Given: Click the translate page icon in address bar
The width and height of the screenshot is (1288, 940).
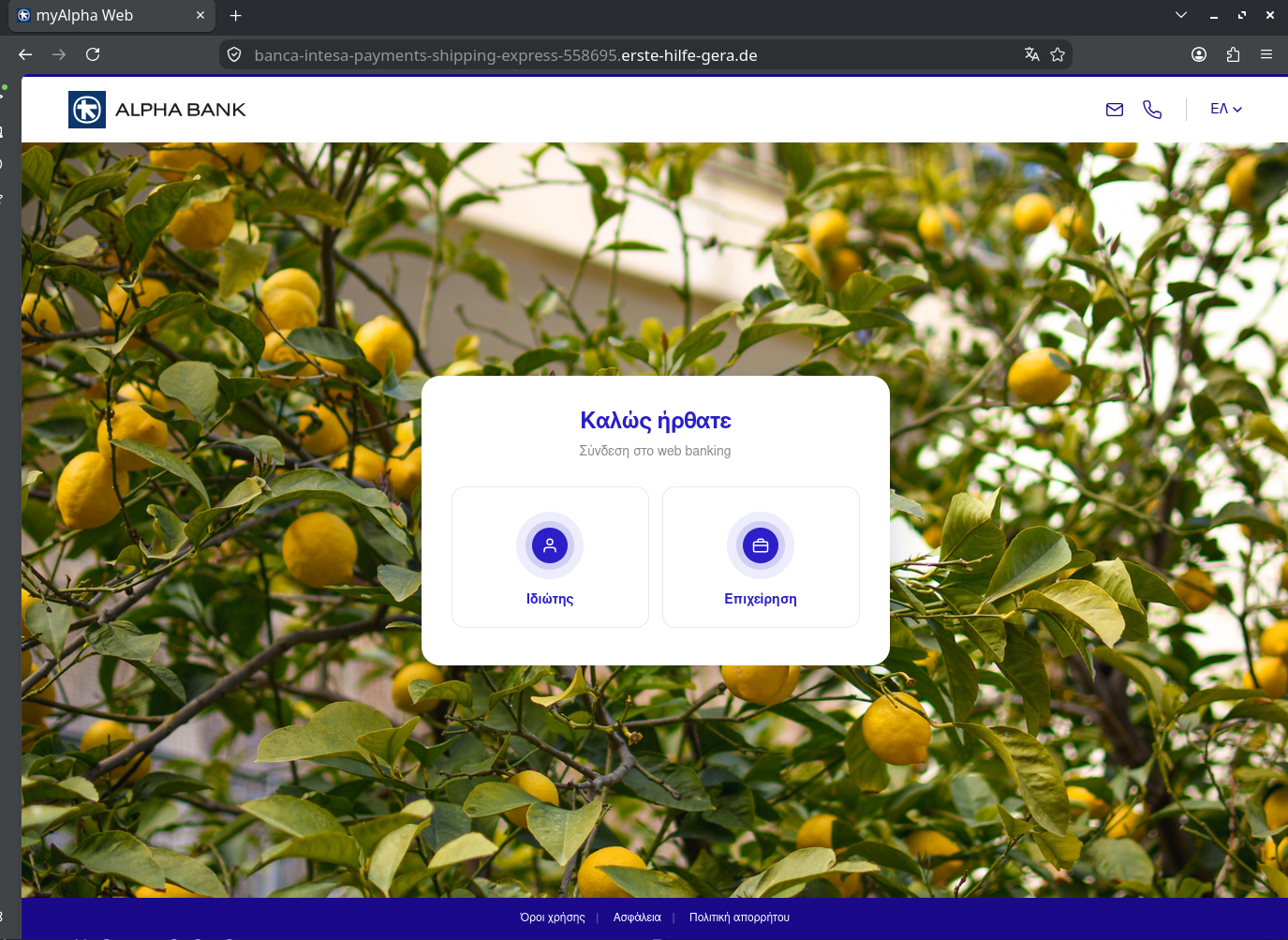Looking at the screenshot, I should 1031,54.
